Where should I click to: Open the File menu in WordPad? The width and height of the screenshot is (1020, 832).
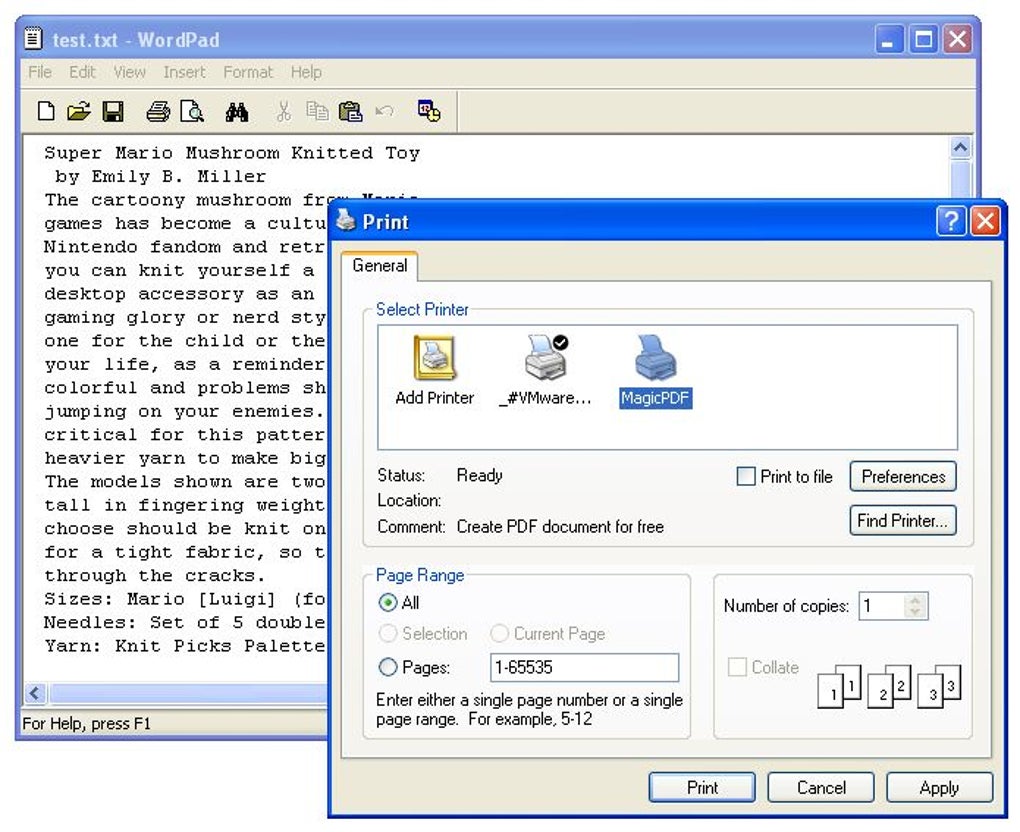40,72
